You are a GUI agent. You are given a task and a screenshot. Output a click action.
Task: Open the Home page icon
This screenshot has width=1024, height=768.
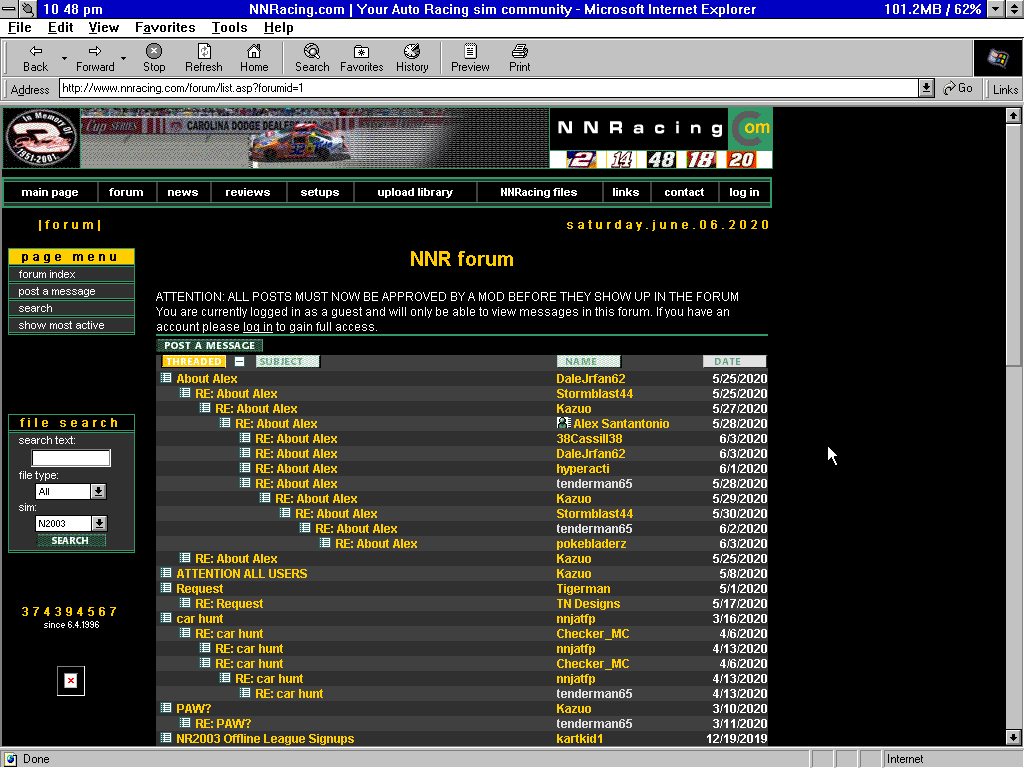click(x=254, y=58)
